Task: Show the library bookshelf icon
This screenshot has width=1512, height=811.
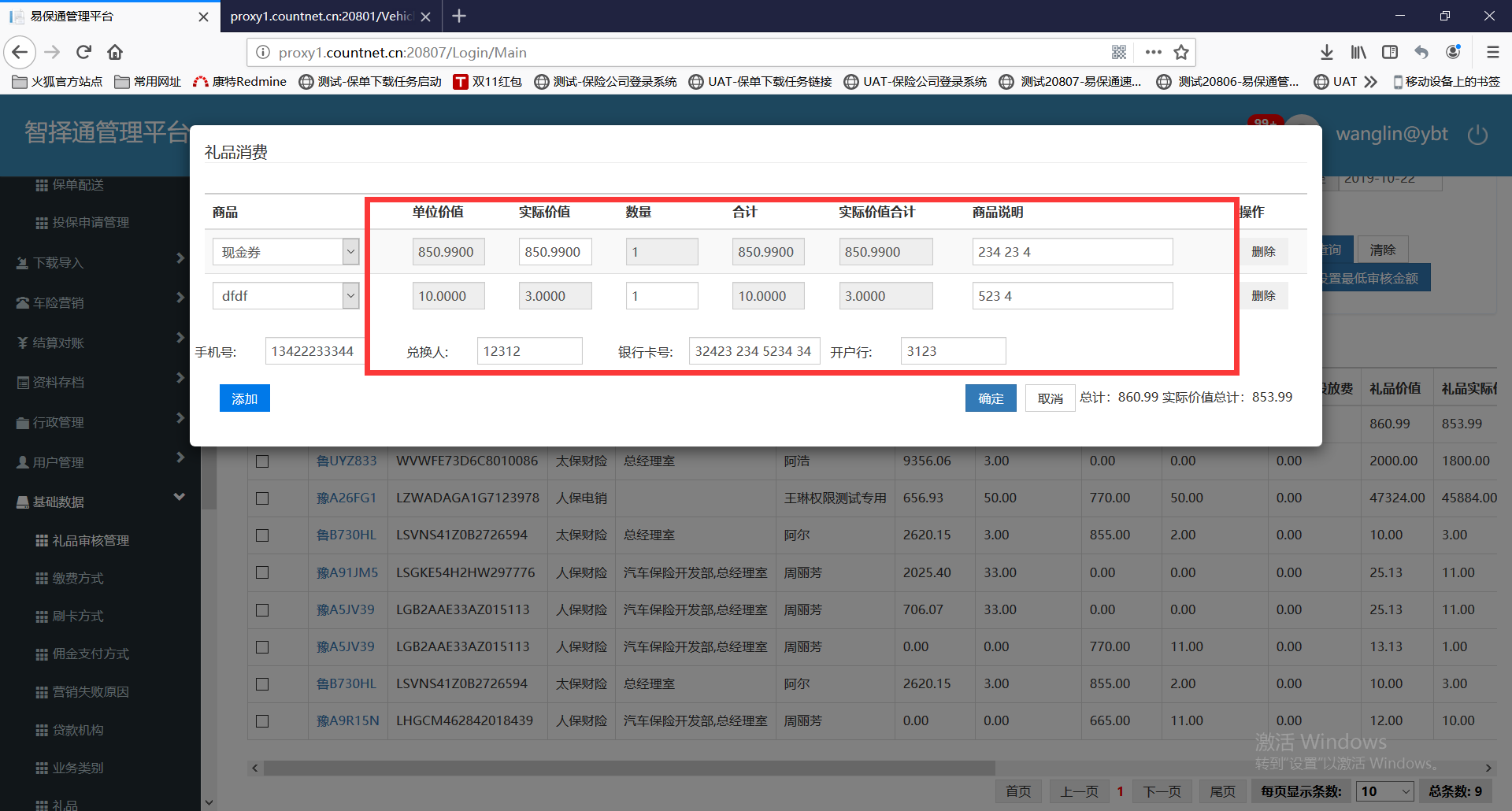Action: click(1358, 52)
